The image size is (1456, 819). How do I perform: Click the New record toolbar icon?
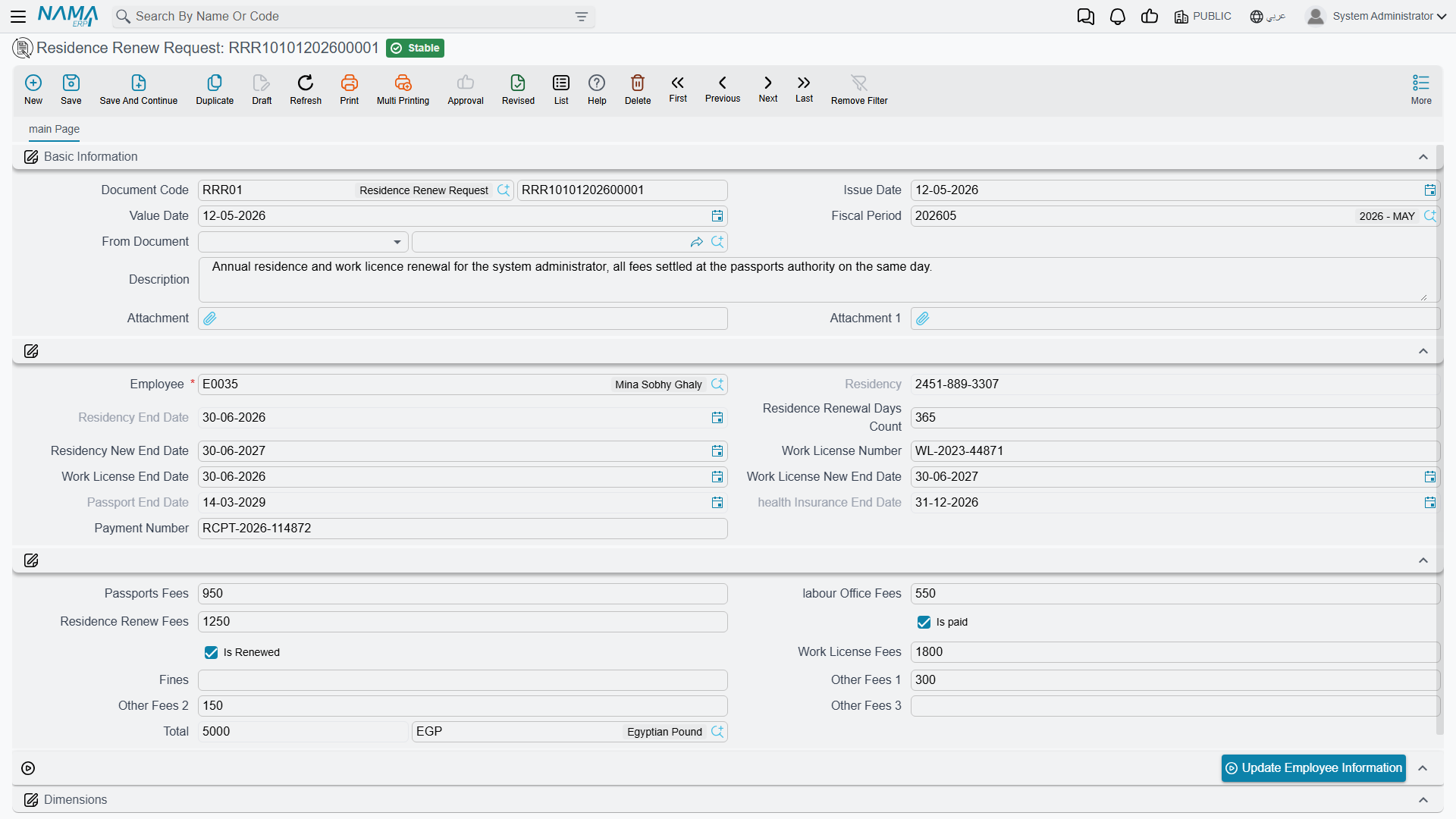pos(33,89)
